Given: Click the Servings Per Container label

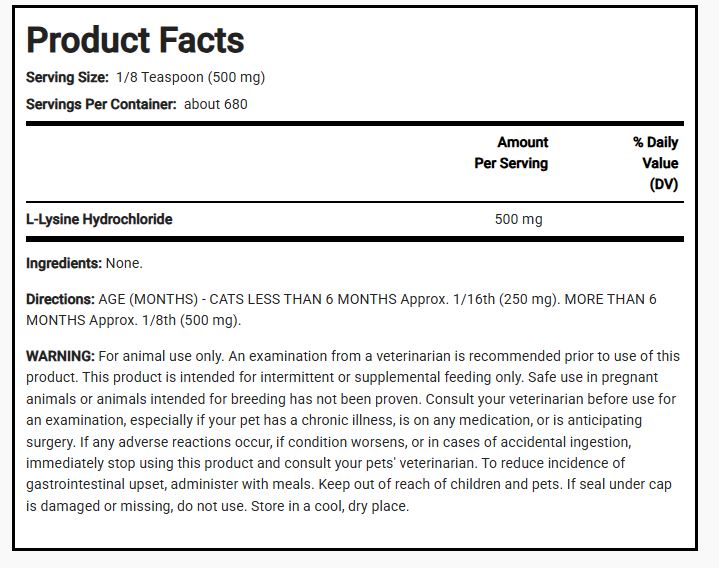Looking at the screenshot, I should (101, 104).
